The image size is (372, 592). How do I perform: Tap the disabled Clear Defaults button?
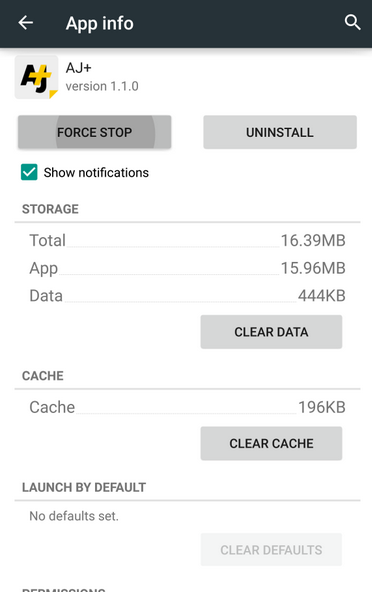[x=271, y=550]
